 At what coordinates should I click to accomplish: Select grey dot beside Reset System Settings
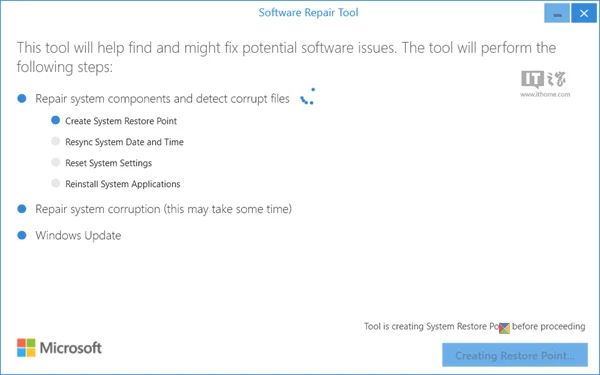click(55, 162)
